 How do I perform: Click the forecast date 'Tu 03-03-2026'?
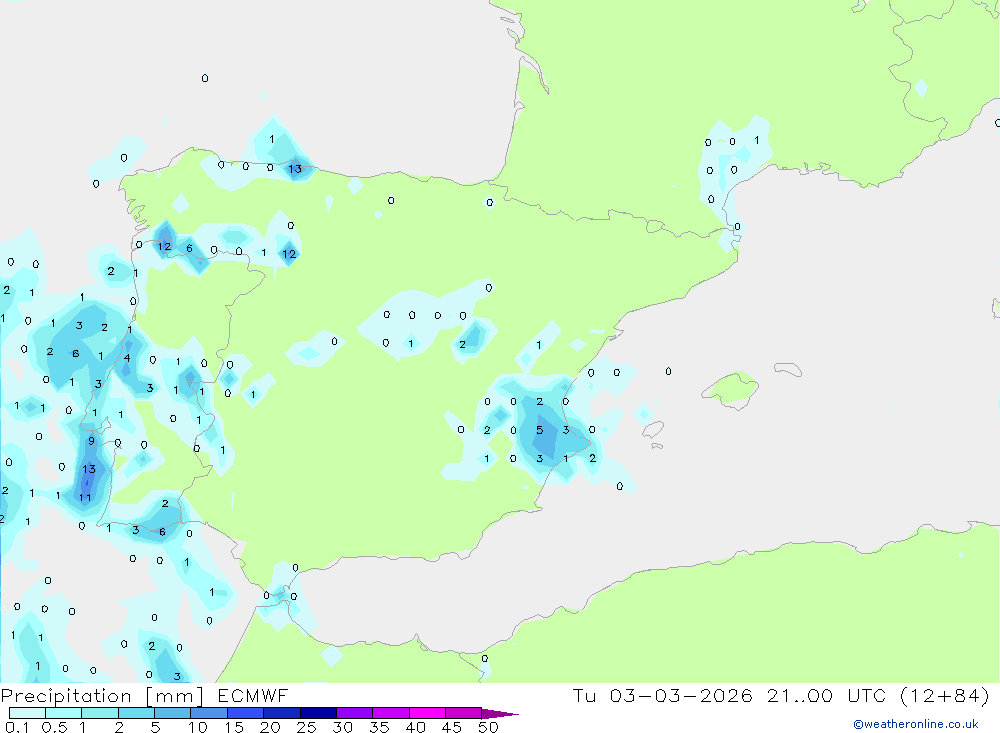pos(662,695)
